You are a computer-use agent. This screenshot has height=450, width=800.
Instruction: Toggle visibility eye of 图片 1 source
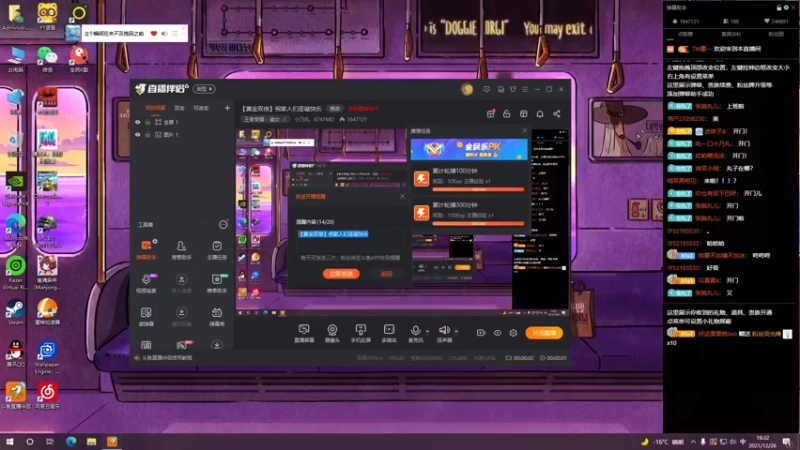click(x=138, y=135)
